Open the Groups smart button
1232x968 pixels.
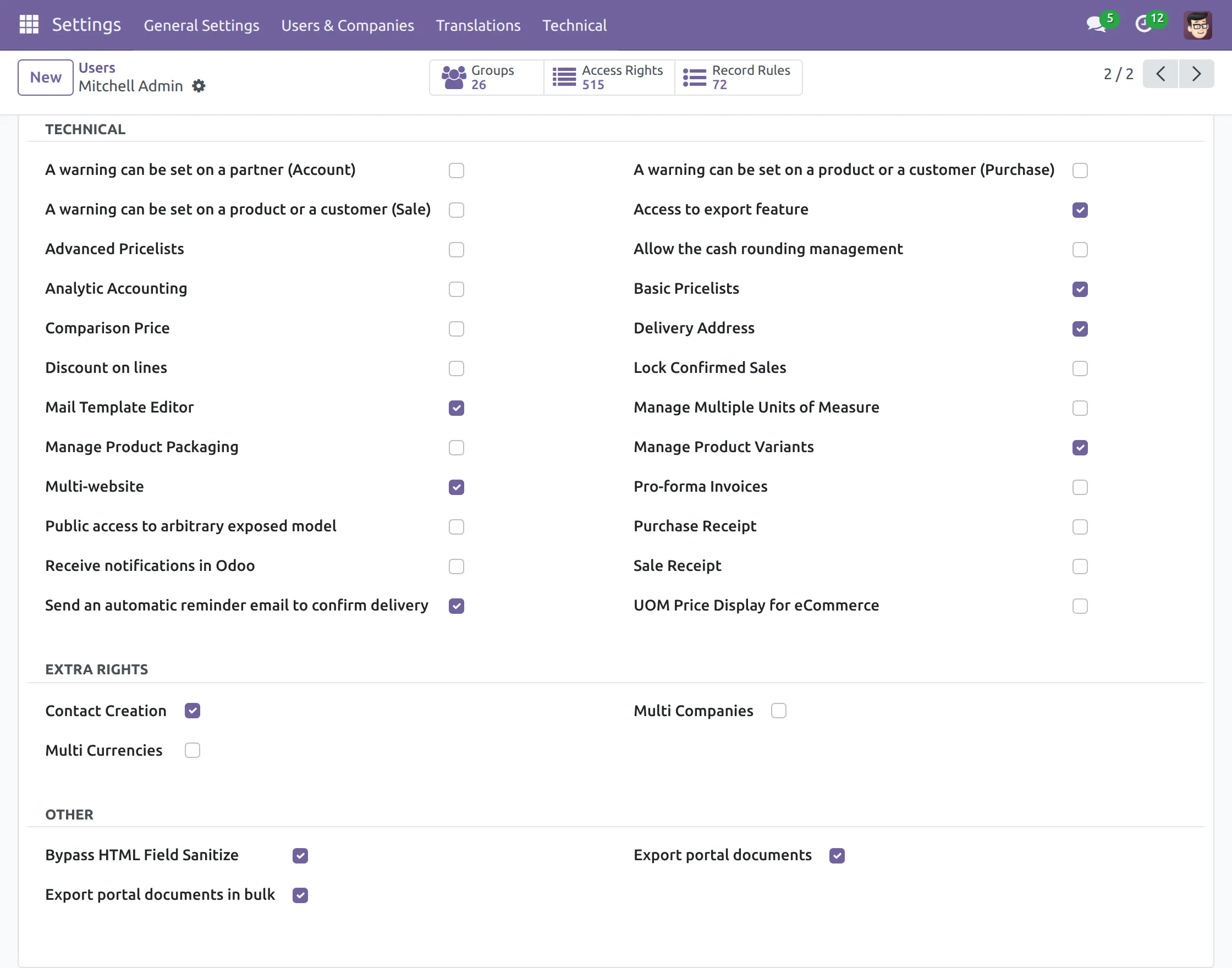coord(486,77)
